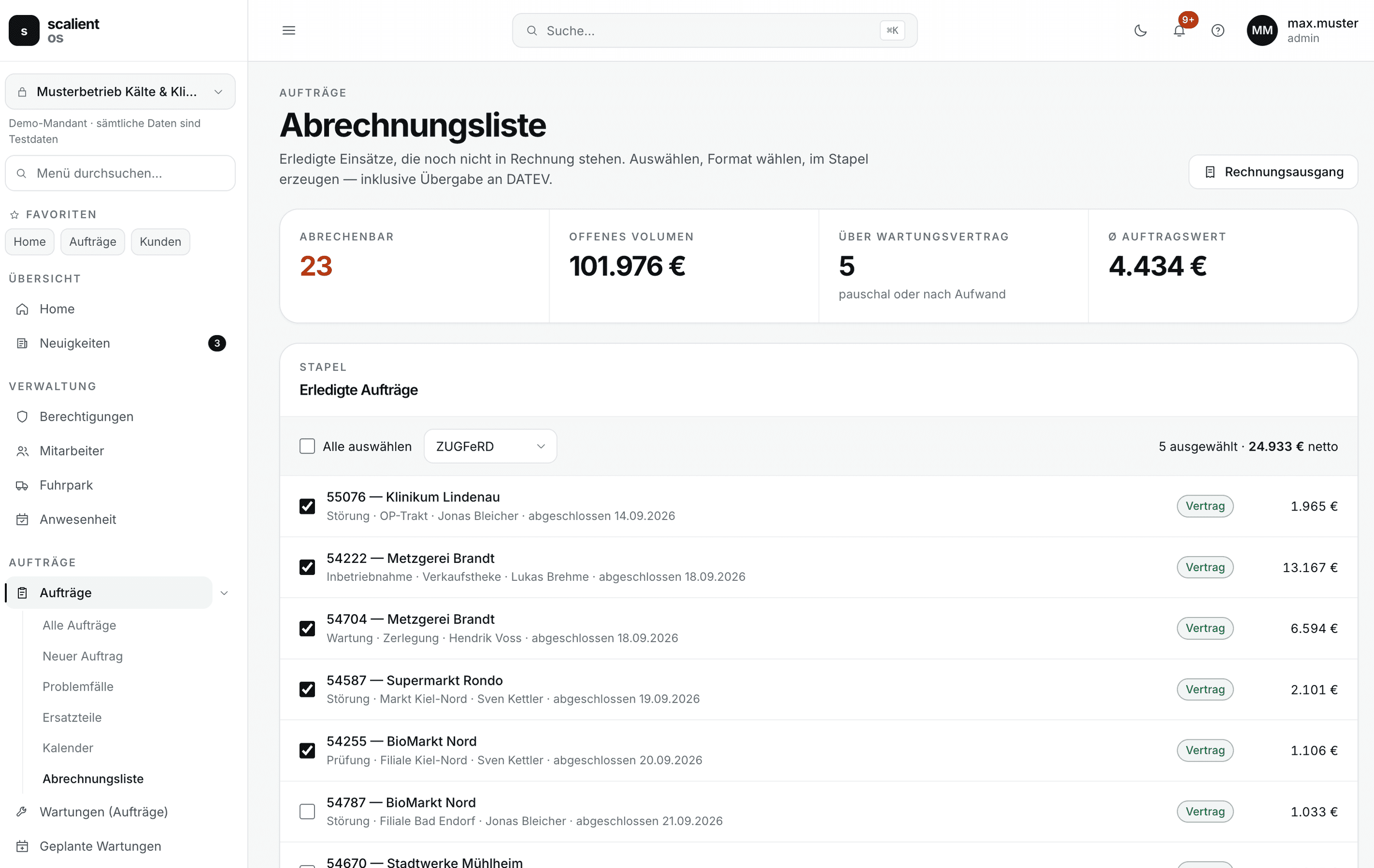Click the Aufträge favorite chip

92,241
